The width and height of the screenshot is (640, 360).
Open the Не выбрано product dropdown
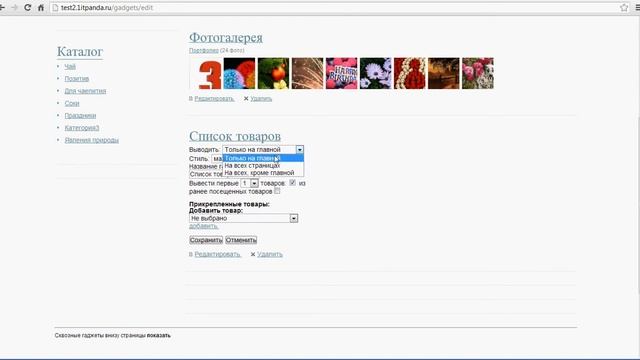(243, 218)
